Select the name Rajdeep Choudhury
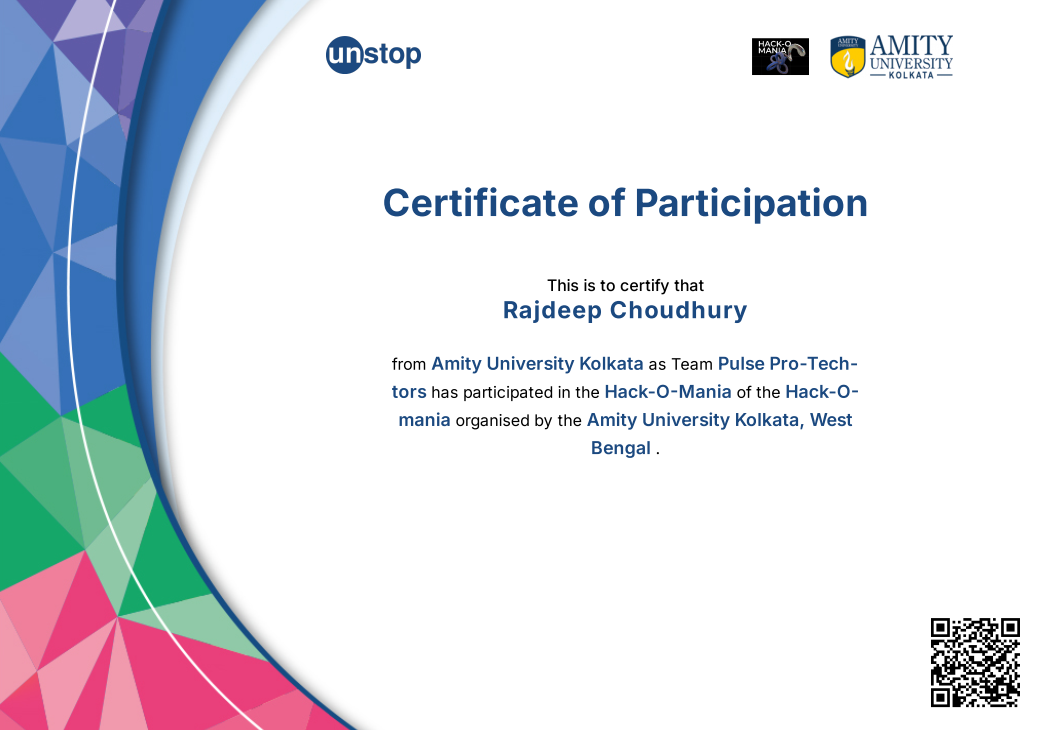Viewport: 1042px width, 730px height. point(625,310)
